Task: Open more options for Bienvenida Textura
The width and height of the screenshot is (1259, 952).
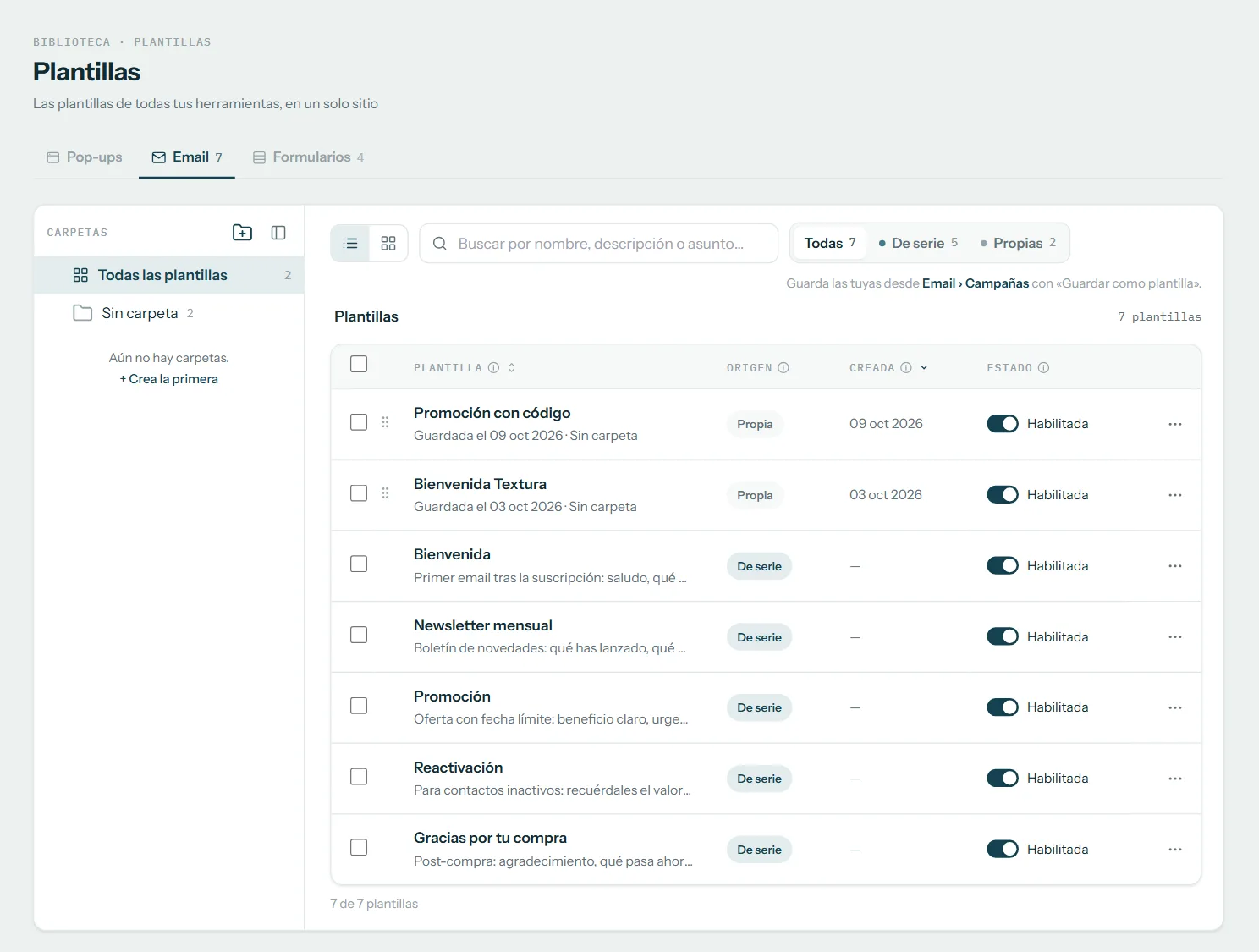Action: pos(1175,495)
